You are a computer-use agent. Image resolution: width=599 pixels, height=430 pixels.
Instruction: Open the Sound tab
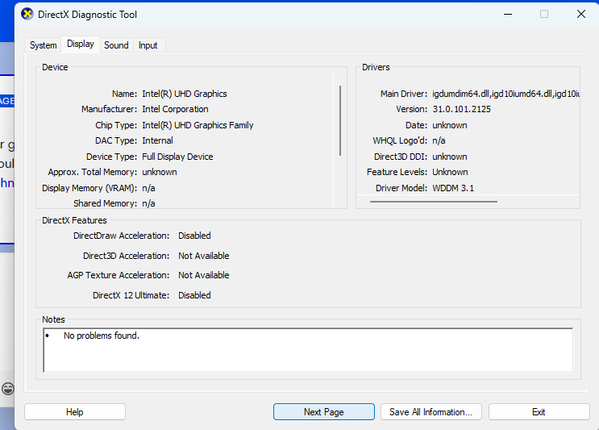click(x=116, y=45)
